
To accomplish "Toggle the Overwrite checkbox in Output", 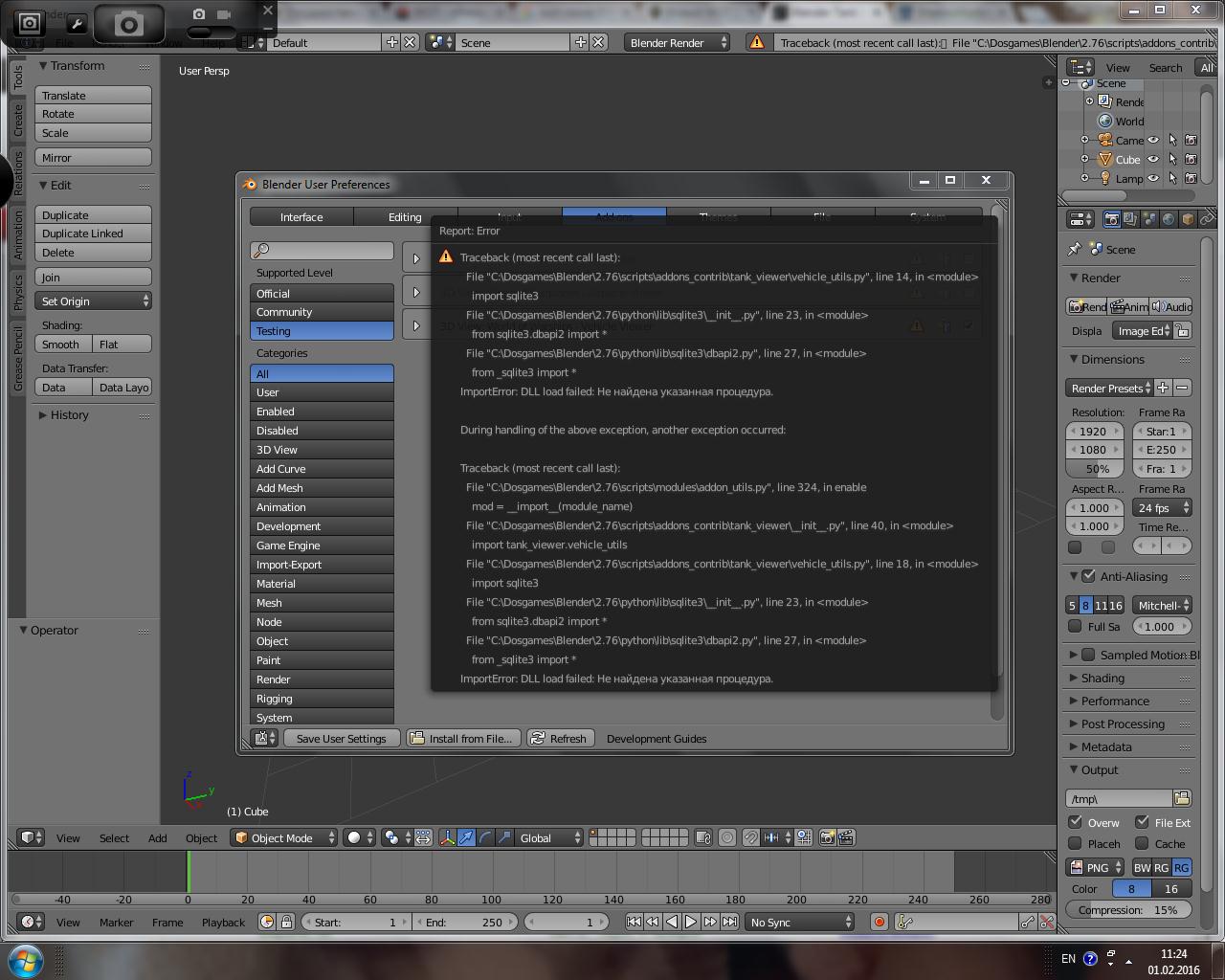I will (1075, 822).
